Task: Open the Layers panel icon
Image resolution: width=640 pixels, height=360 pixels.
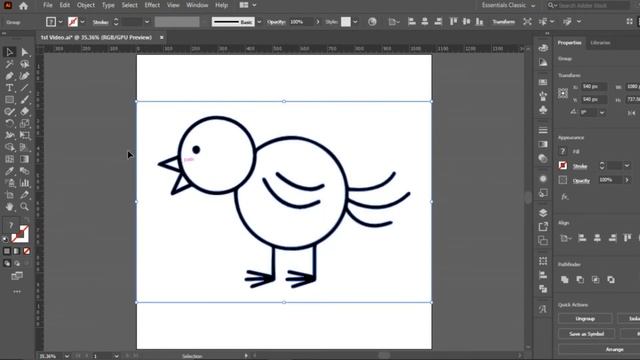Action: coord(543,213)
